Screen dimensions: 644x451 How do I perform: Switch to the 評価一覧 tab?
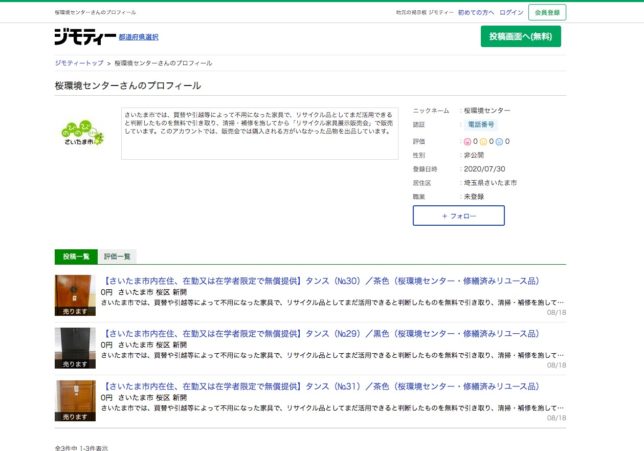118,257
